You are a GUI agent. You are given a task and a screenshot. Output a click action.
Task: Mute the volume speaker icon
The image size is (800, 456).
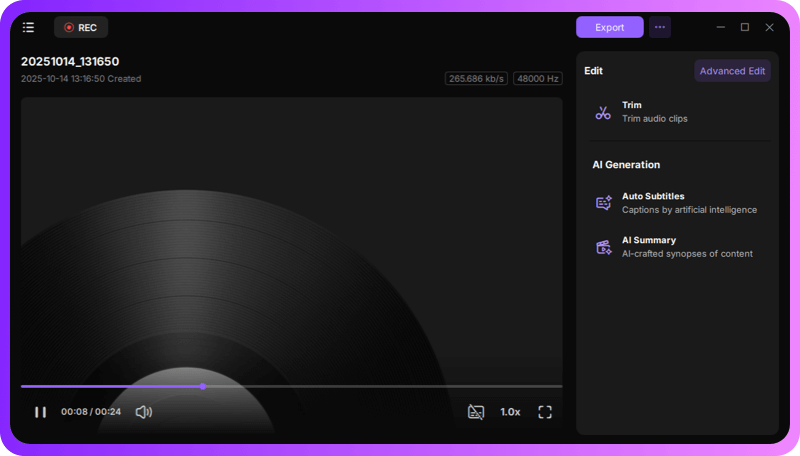click(x=143, y=412)
